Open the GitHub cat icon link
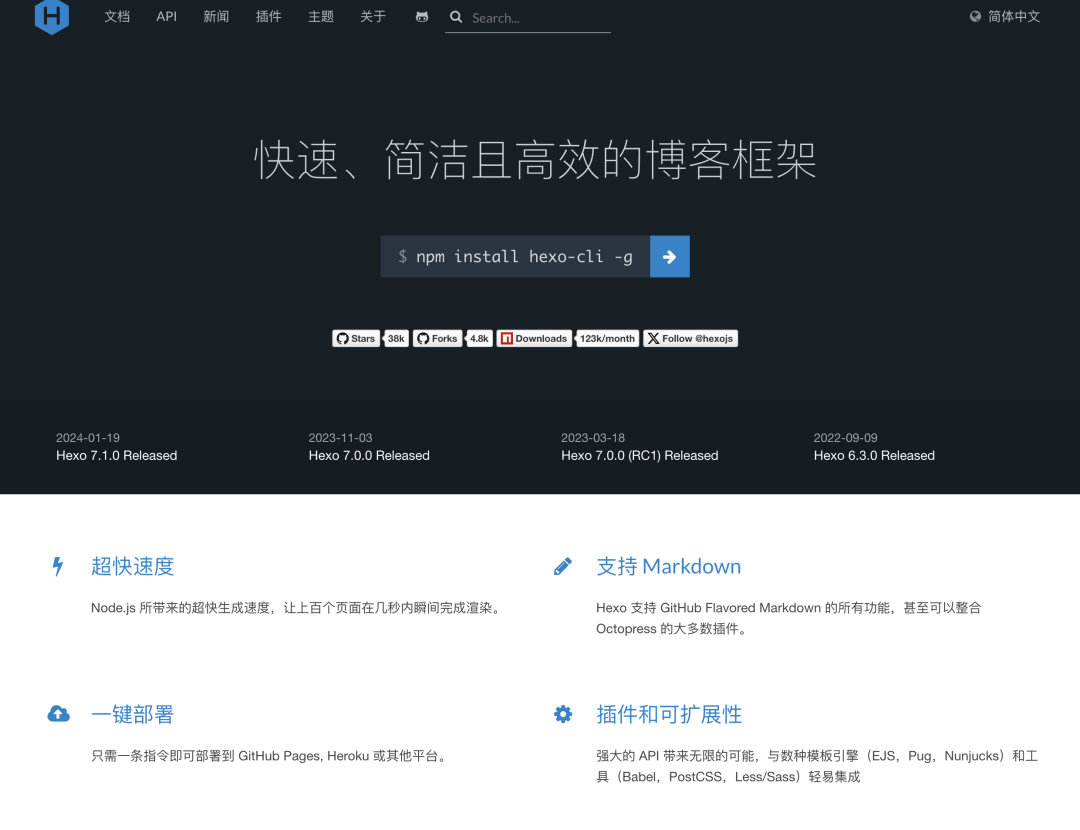This screenshot has width=1080, height=830. [x=422, y=17]
